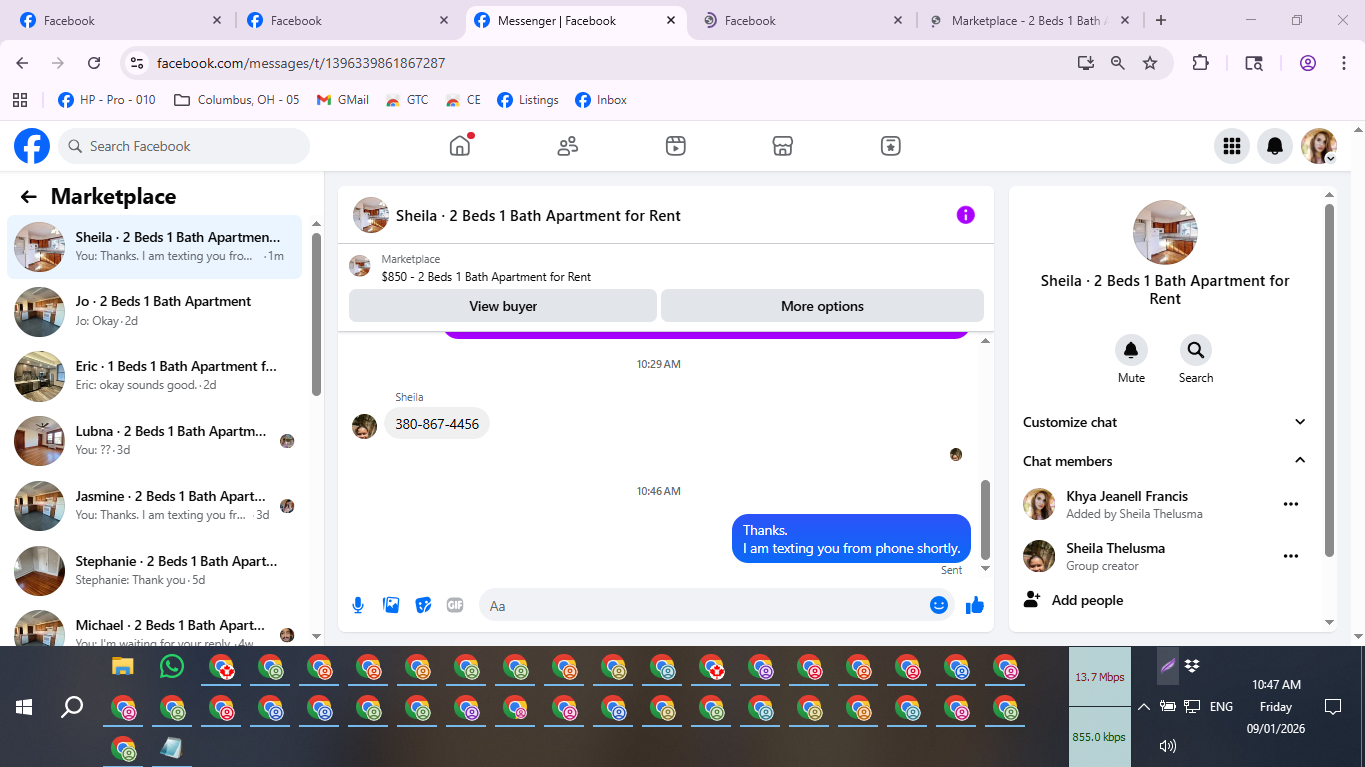Open Jasmine · 2 Beds 1 Bath chat

[155, 505]
